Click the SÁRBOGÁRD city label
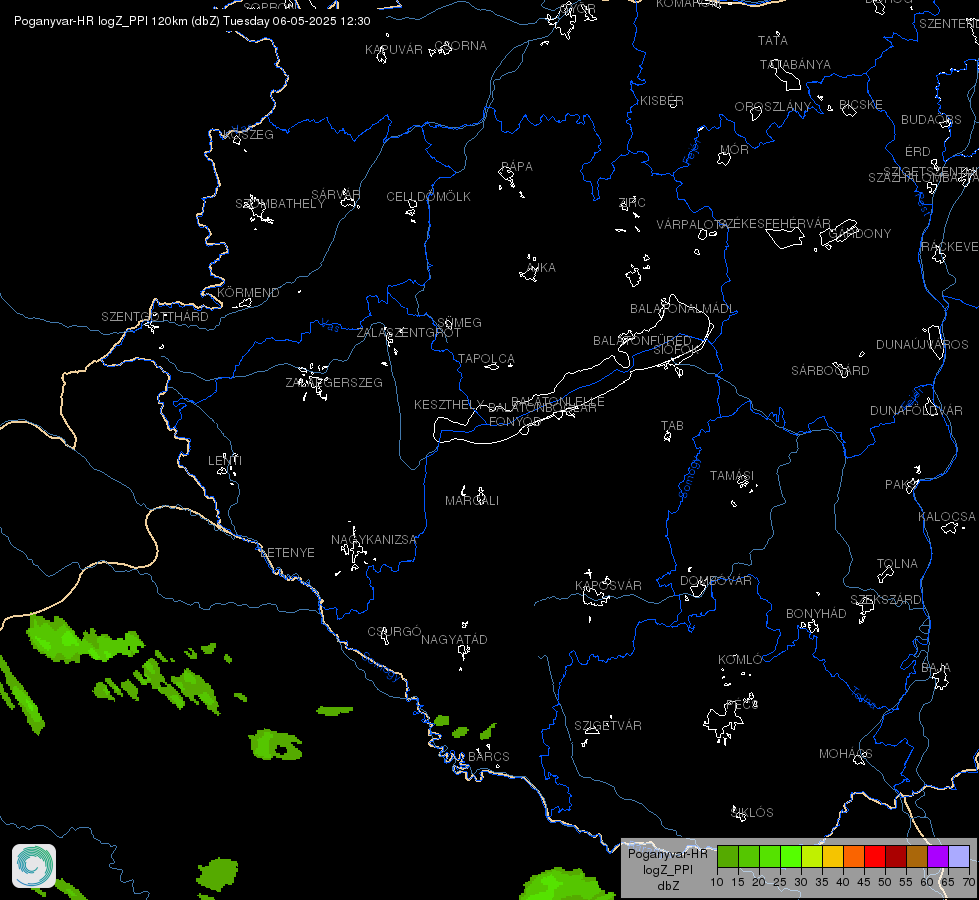Viewport: 979px width, 900px height. 830,370
